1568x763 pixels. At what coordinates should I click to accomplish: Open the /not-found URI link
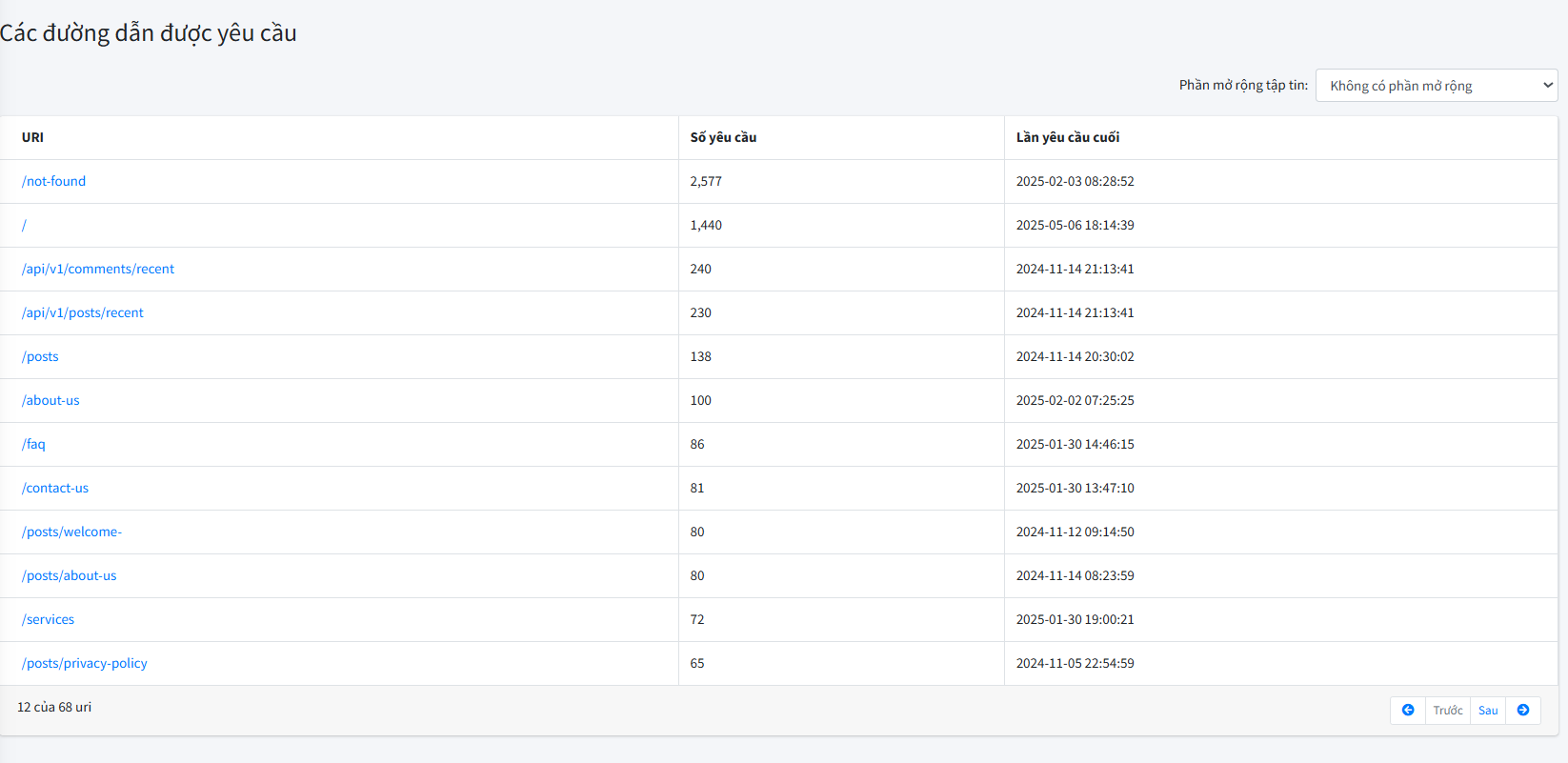[53, 181]
